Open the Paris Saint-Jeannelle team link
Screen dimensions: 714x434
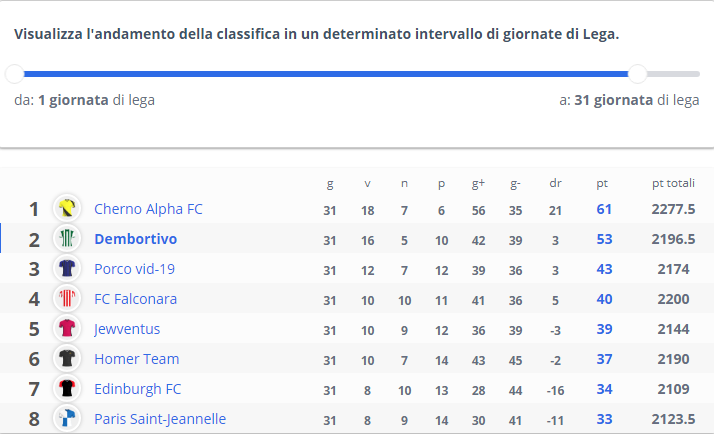160,419
